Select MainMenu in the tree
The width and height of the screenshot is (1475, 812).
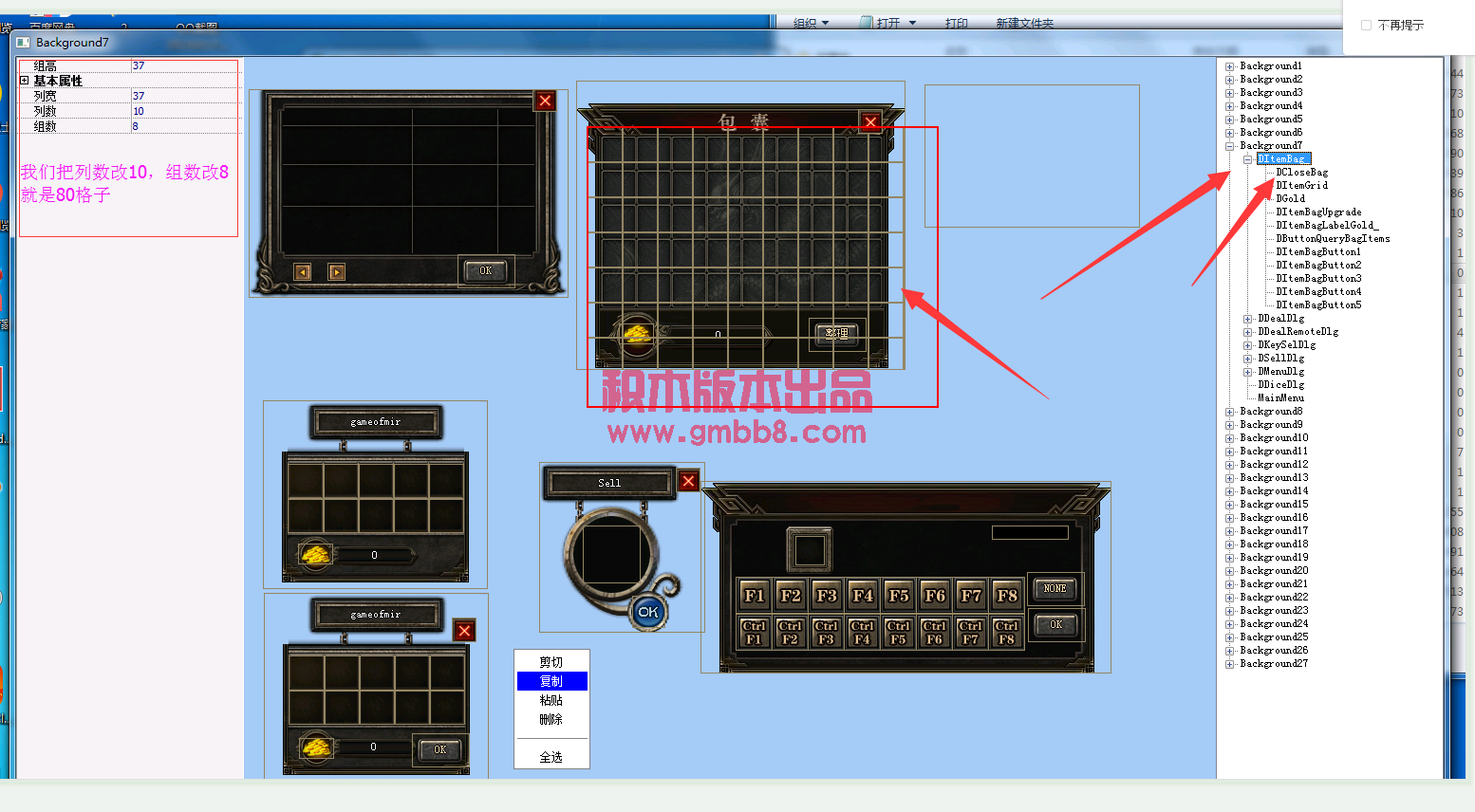(1281, 397)
